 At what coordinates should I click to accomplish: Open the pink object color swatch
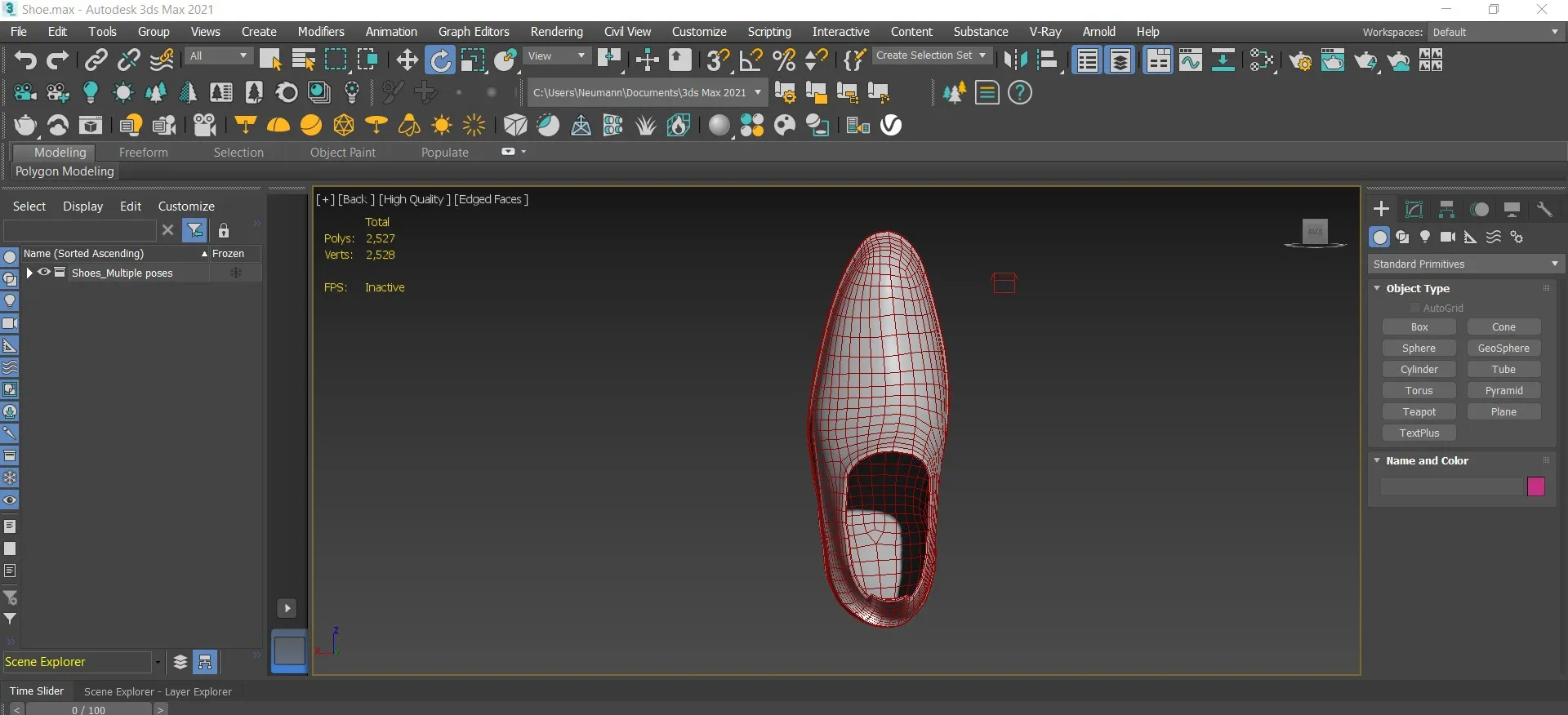click(x=1535, y=486)
